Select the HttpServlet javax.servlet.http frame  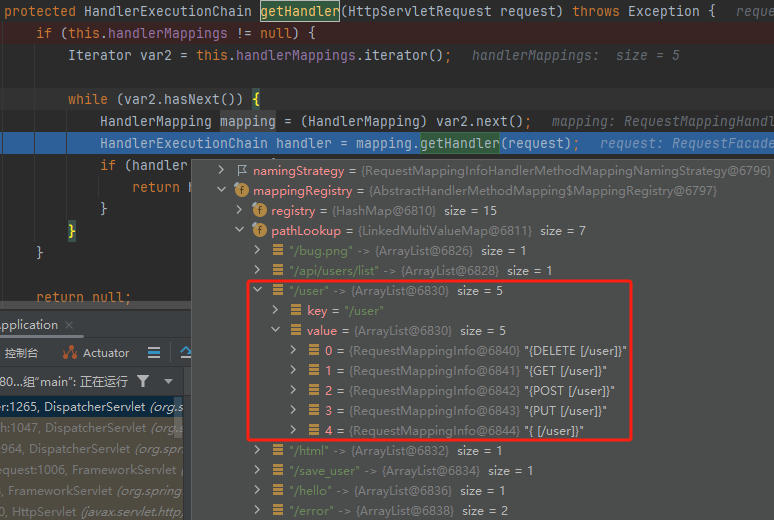(x=91, y=512)
